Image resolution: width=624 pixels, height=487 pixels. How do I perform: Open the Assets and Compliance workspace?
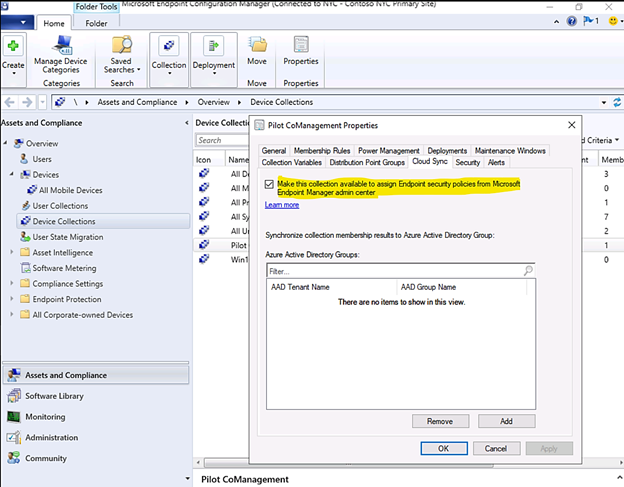coord(96,375)
